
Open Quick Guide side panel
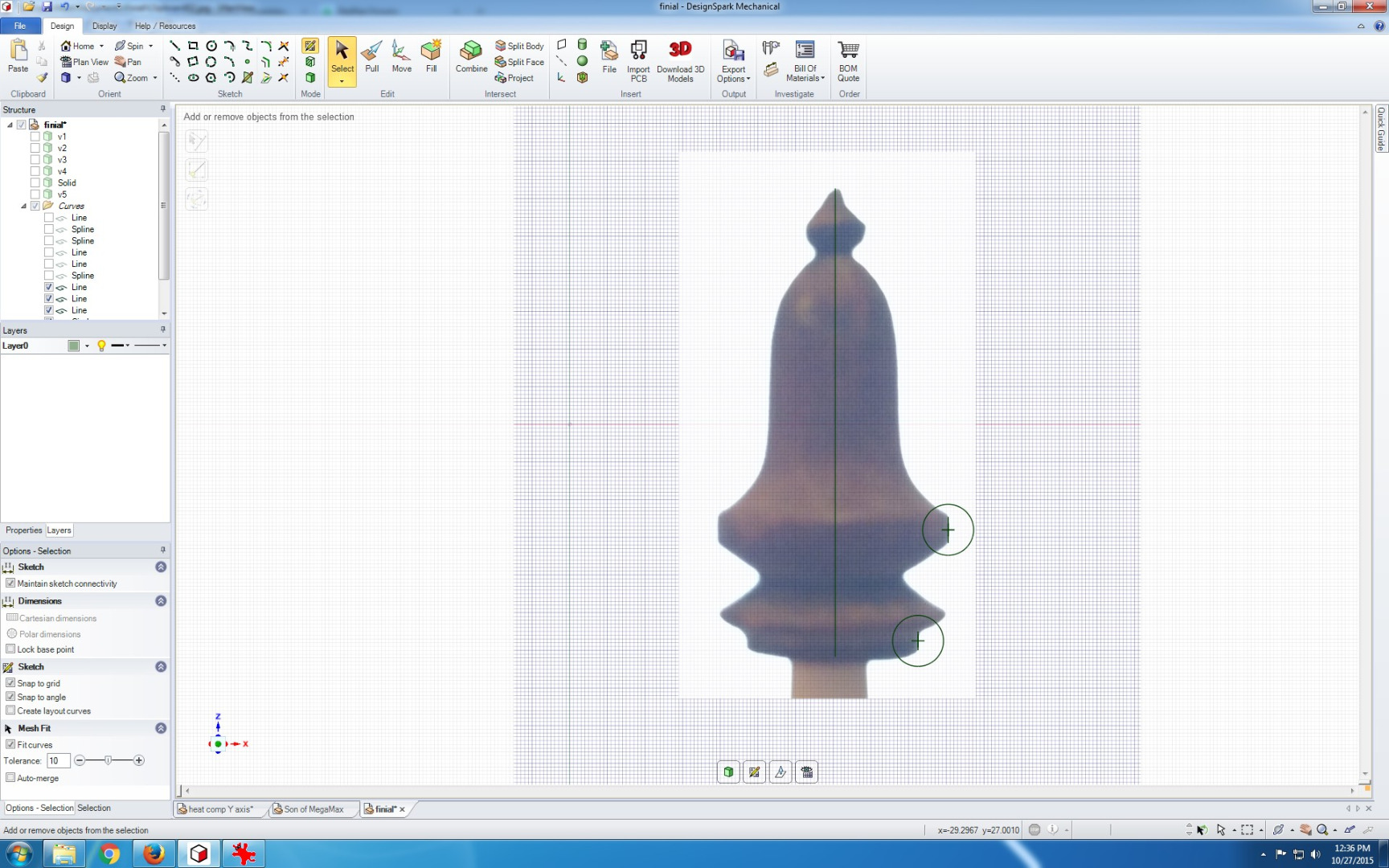(1381, 129)
